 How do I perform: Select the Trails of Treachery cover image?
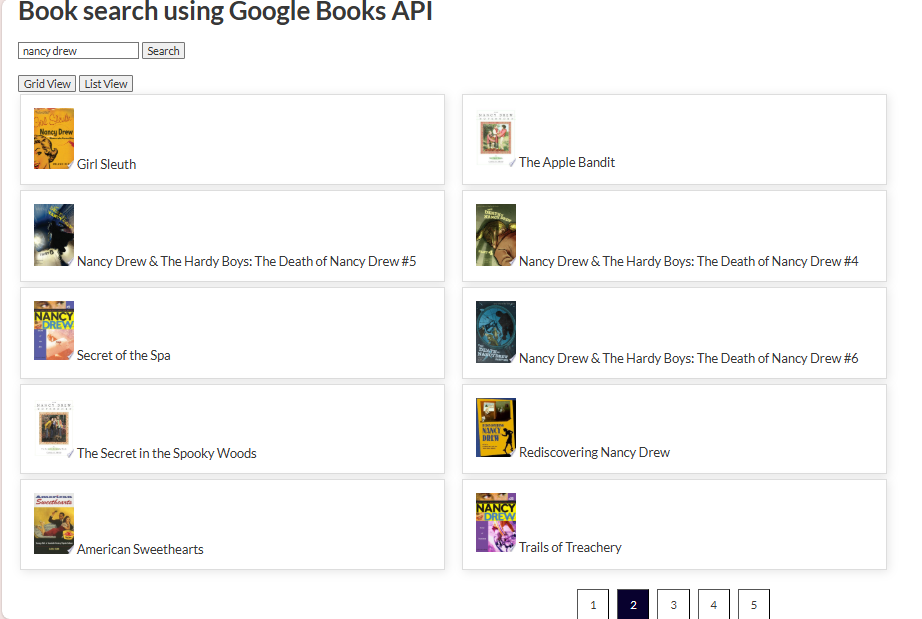point(495,521)
